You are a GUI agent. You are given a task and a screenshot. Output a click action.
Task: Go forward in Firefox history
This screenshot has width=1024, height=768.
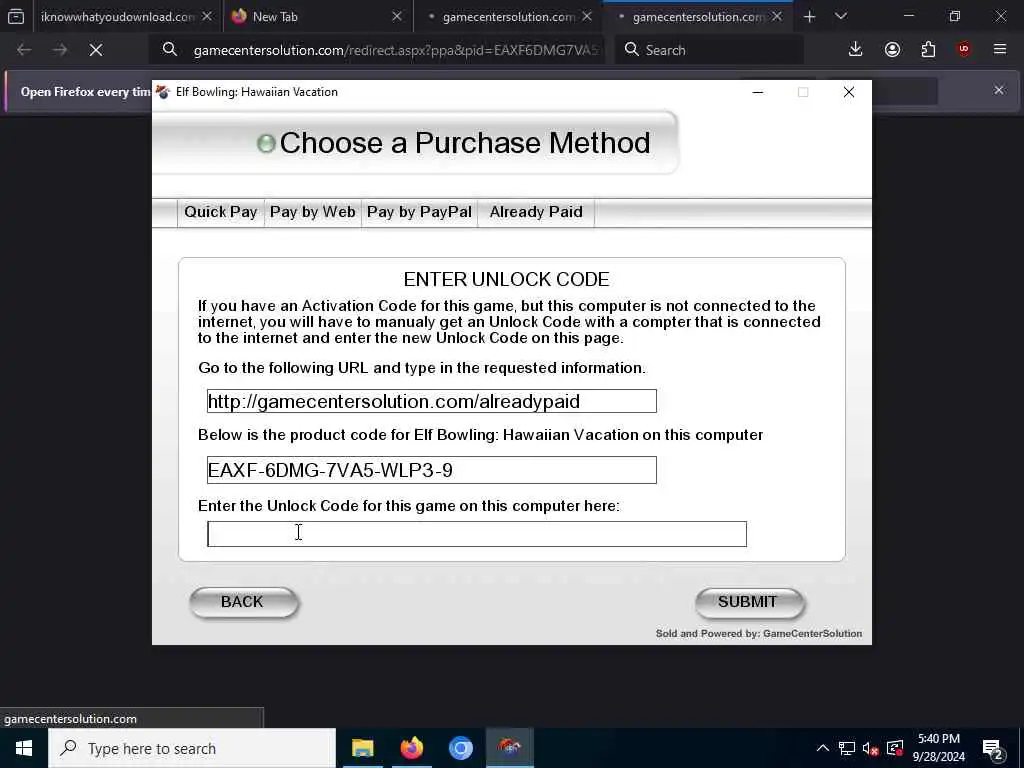(x=60, y=50)
